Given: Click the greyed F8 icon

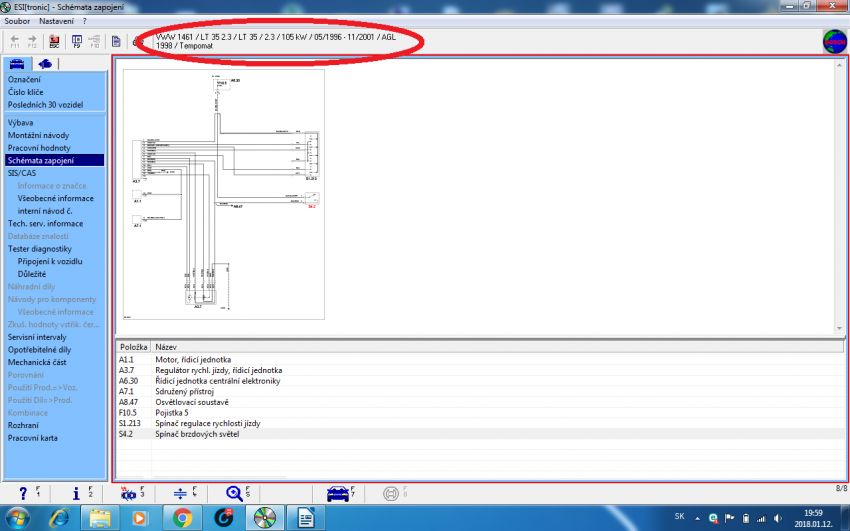Looking at the screenshot, I should coord(391,493).
